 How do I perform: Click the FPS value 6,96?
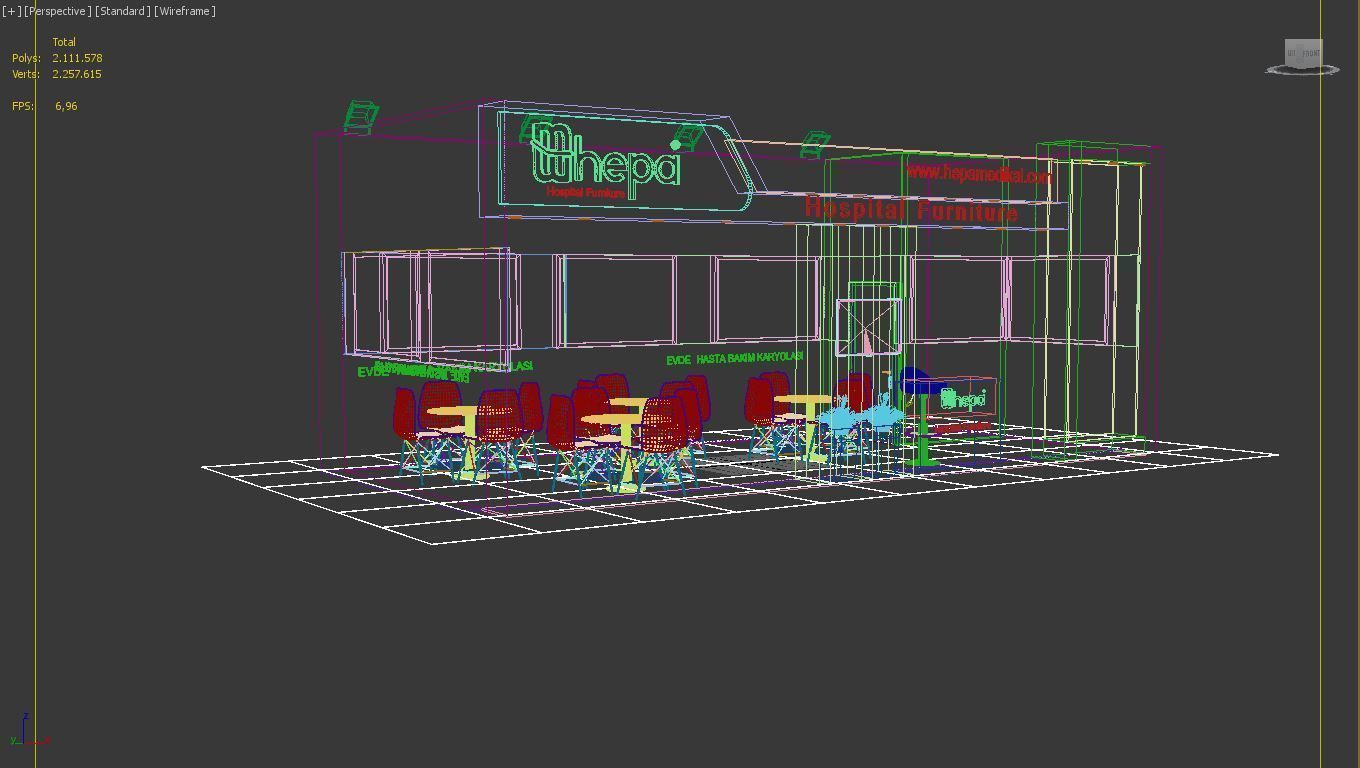point(66,106)
